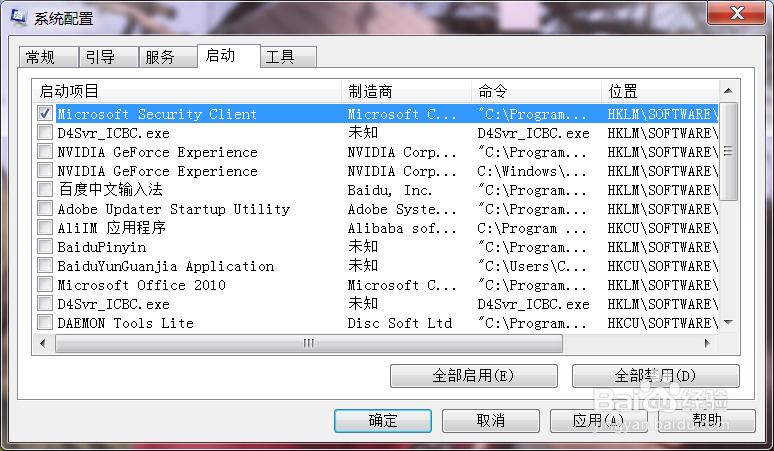Enable 百度中文输入法 startup item
This screenshot has width=774, height=451.
pos(45,189)
